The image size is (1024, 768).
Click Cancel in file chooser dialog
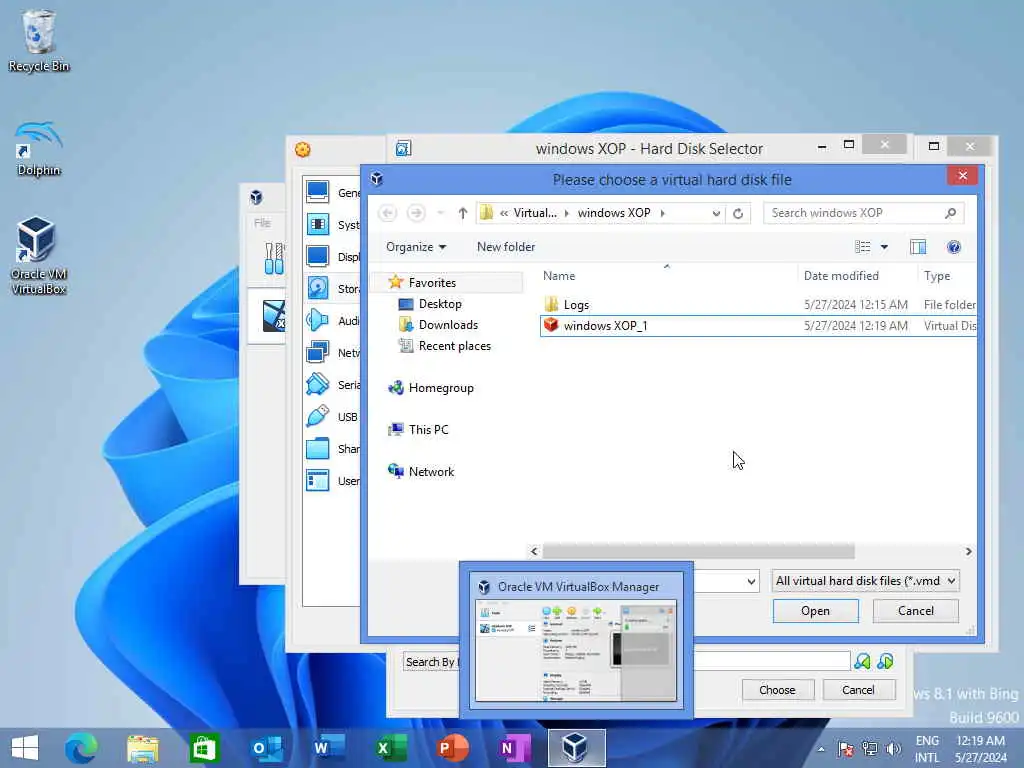click(916, 611)
